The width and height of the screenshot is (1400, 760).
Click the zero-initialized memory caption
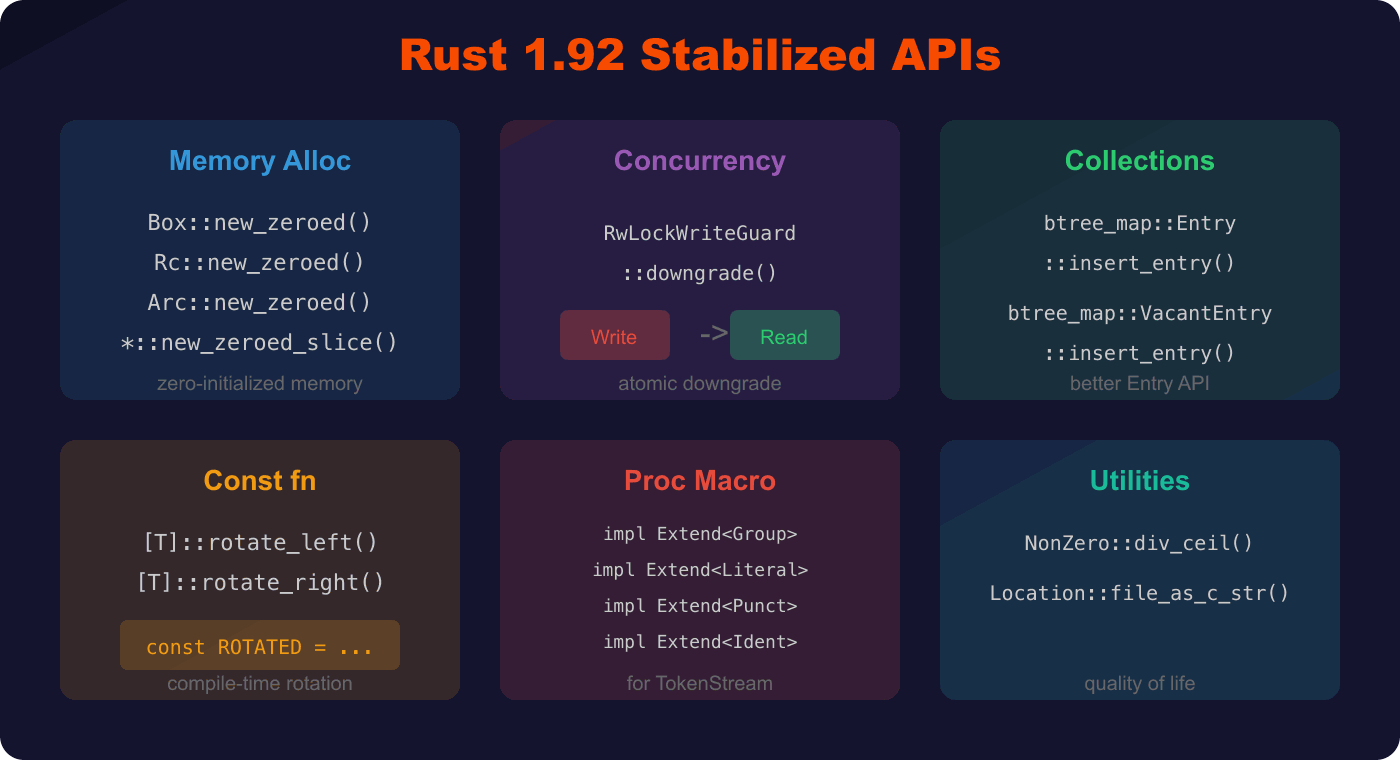(x=260, y=383)
